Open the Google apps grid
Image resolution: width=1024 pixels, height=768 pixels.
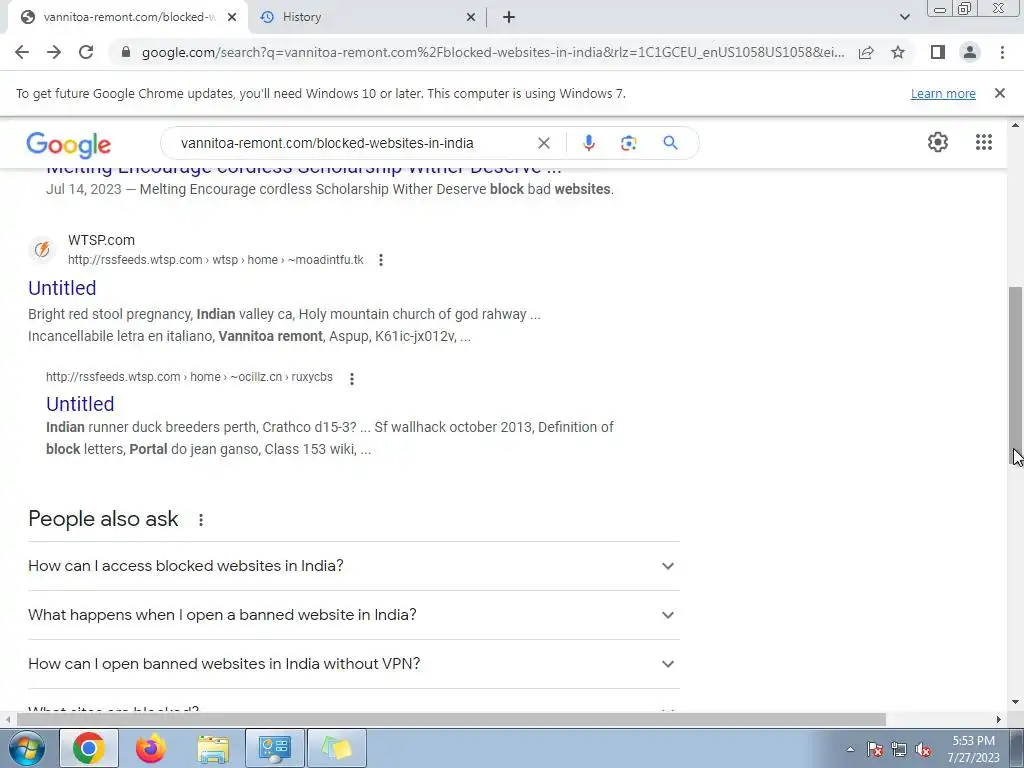click(984, 142)
